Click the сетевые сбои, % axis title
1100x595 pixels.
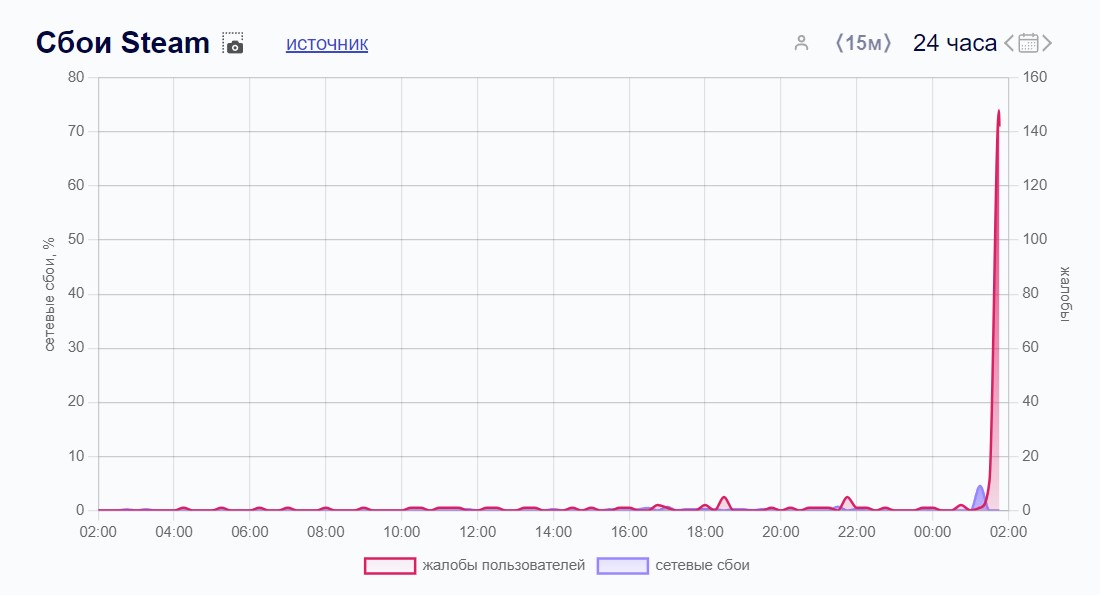48,294
